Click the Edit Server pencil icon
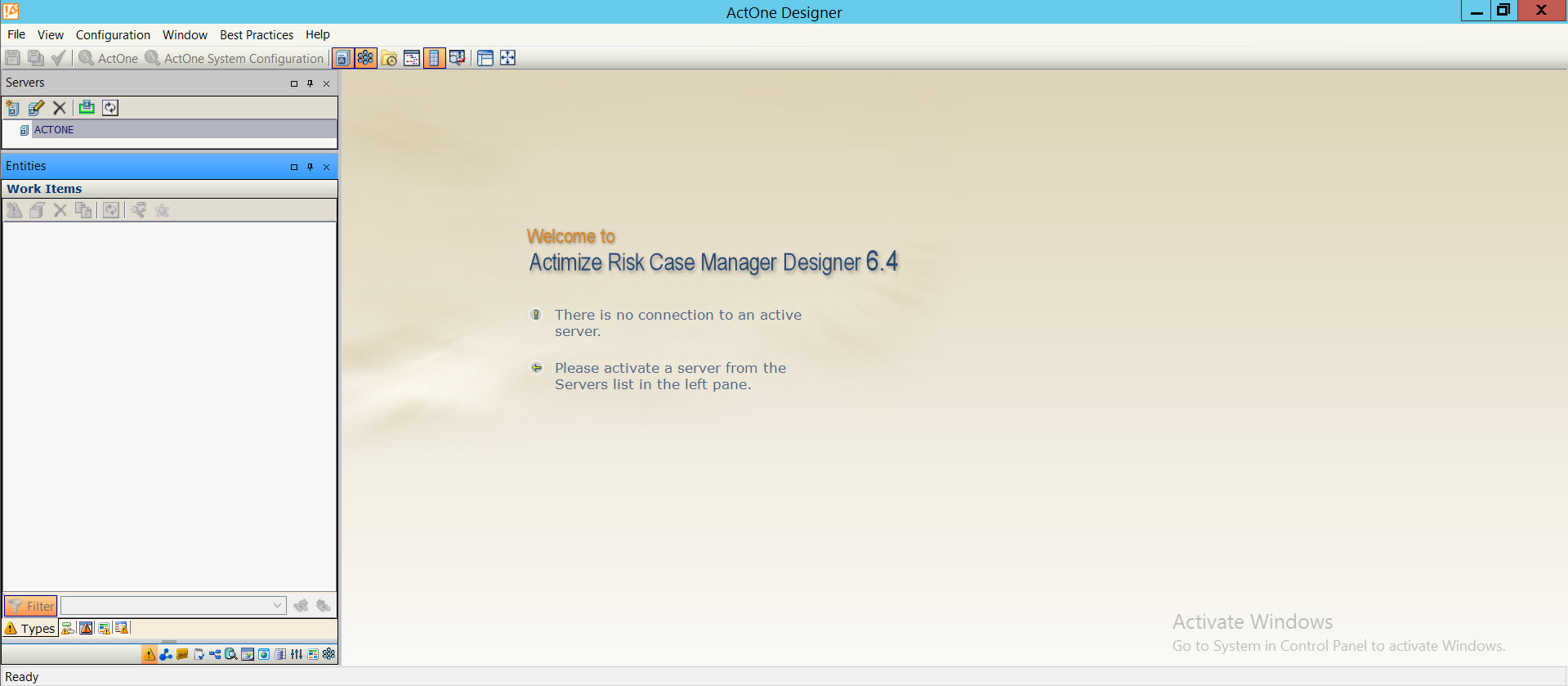This screenshot has height=686, width=1568. (x=36, y=108)
